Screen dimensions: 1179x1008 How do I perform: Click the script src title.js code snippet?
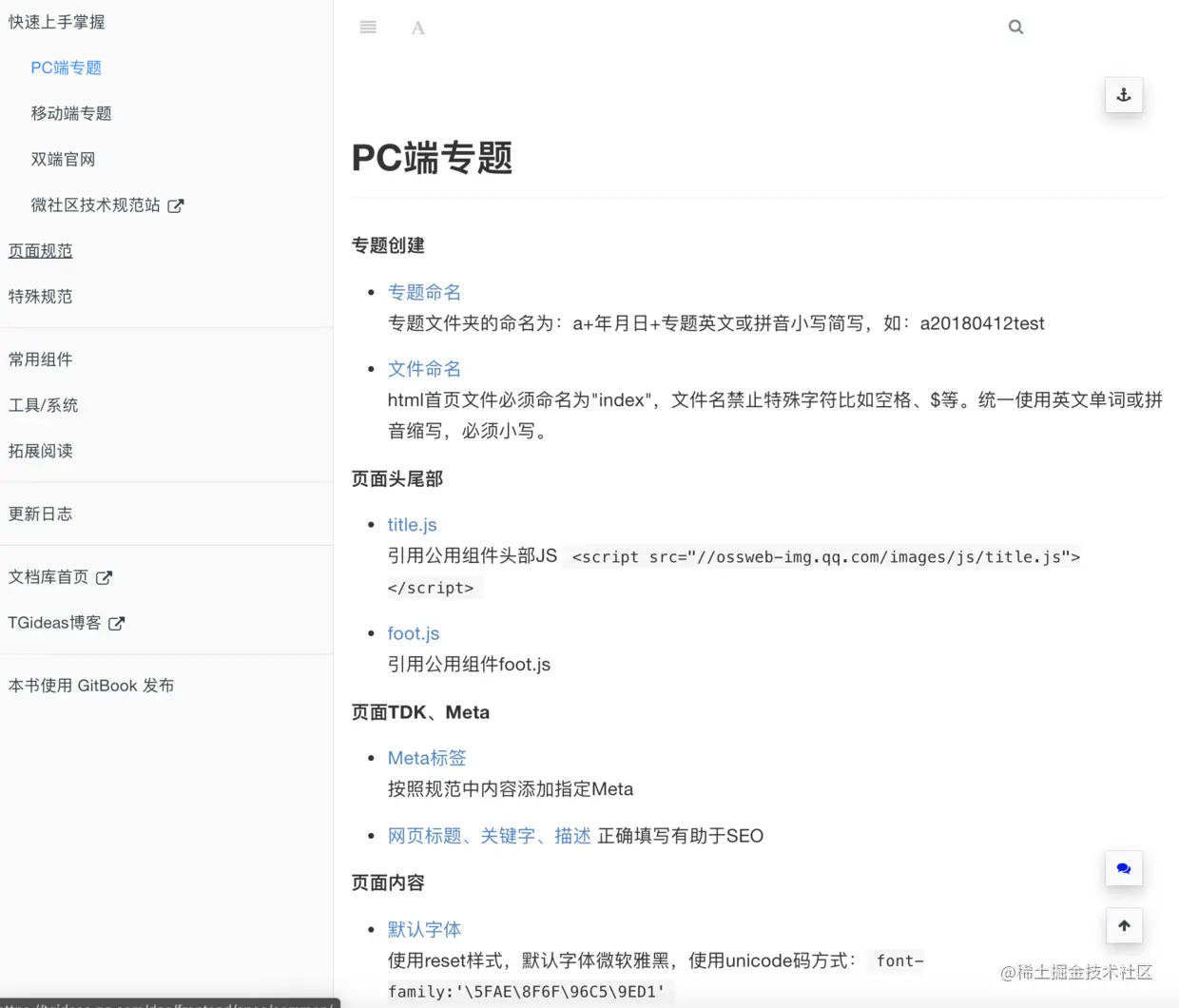point(733,572)
